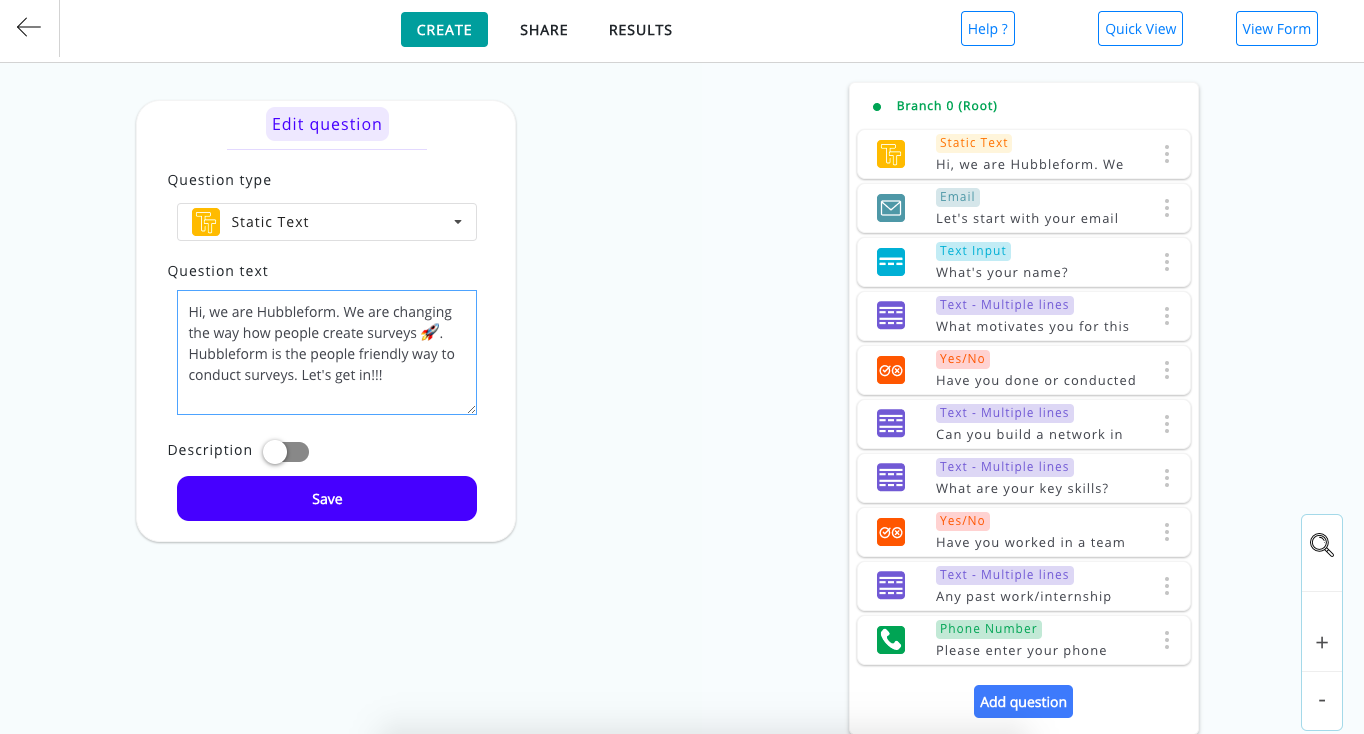The height and width of the screenshot is (734, 1364).
Task: Select the 'Let's start with your email' row
Action: click(x=1024, y=208)
